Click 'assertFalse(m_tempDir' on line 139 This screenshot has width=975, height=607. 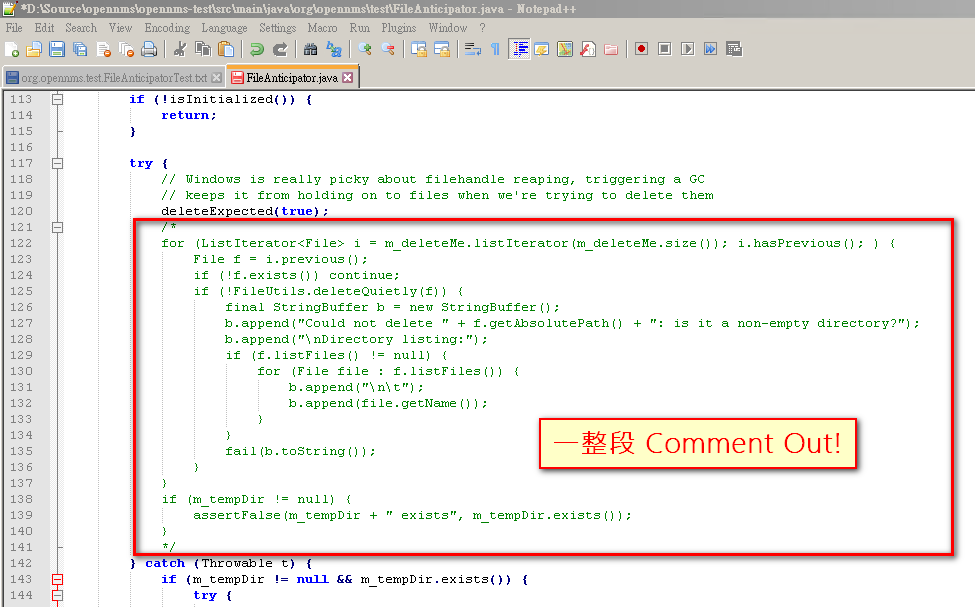[x=277, y=515]
